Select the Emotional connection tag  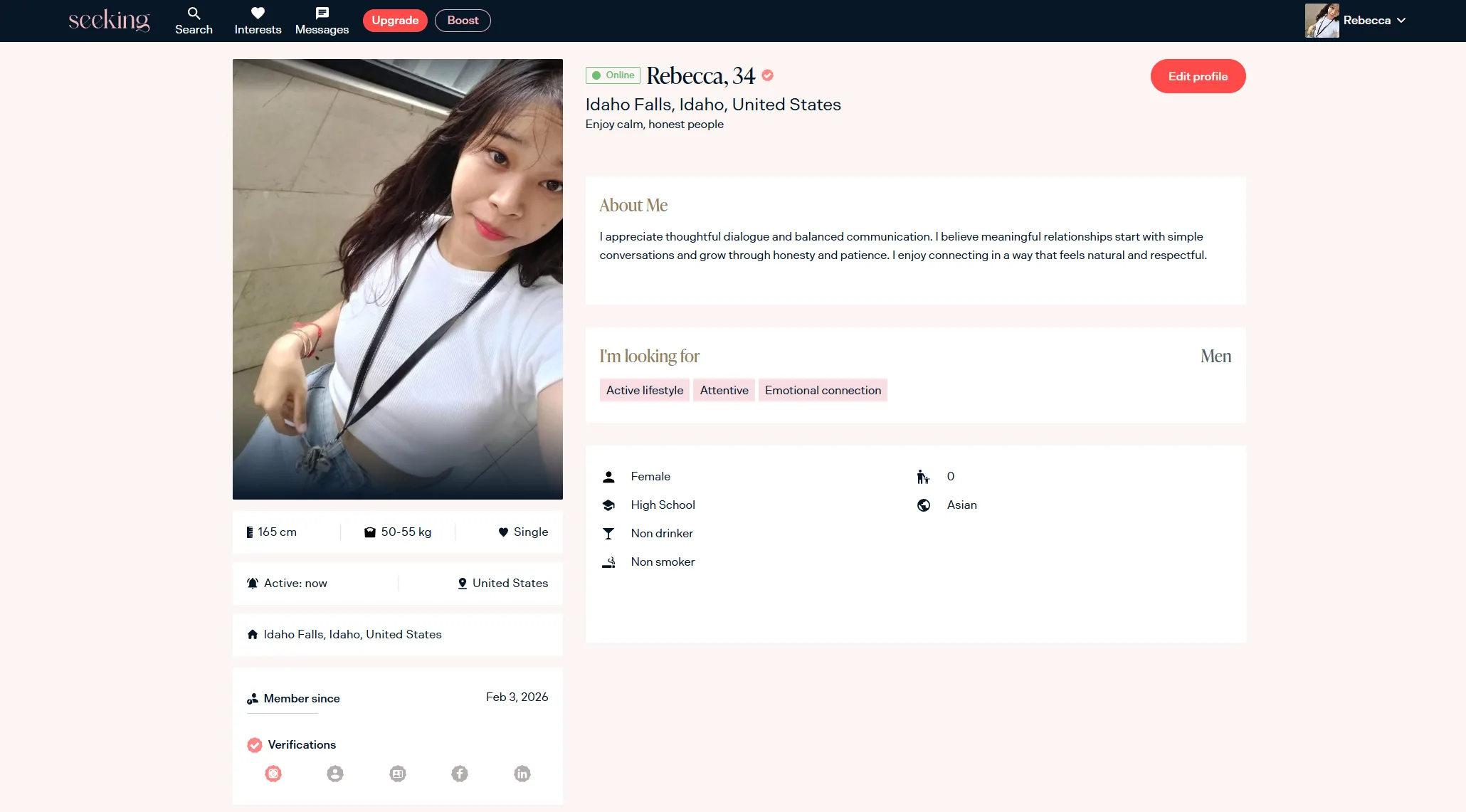pyautogui.click(x=823, y=390)
